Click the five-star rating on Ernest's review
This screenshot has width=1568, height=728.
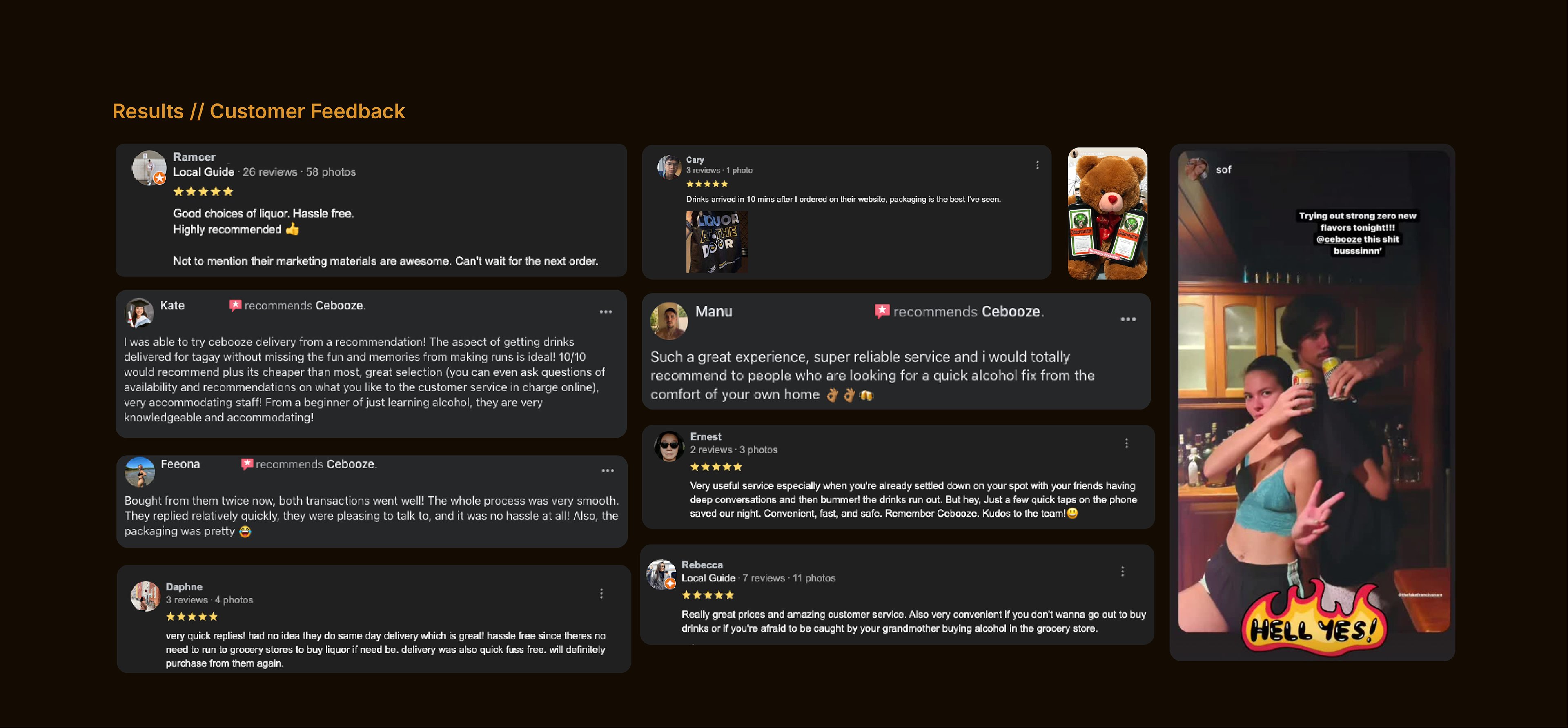[x=716, y=467]
